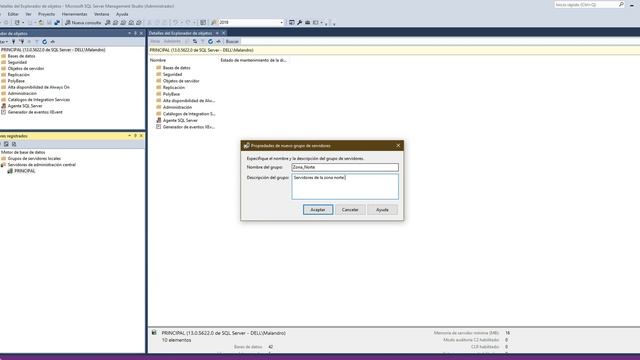Select Servidores de administración central node
Image resolution: width=640 pixels, height=360 pixels.
(x=42, y=164)
